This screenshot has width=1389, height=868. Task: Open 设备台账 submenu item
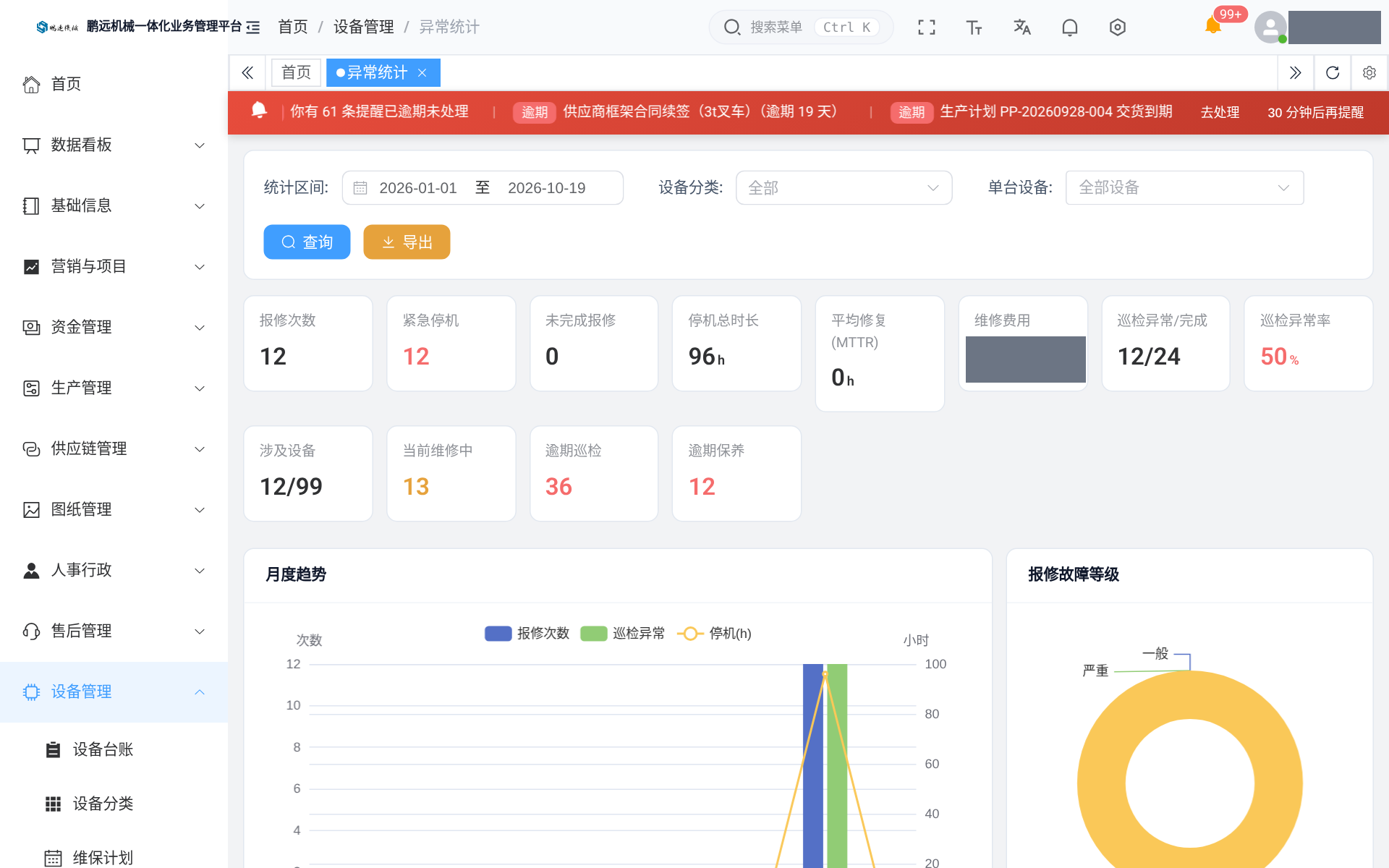114,749
